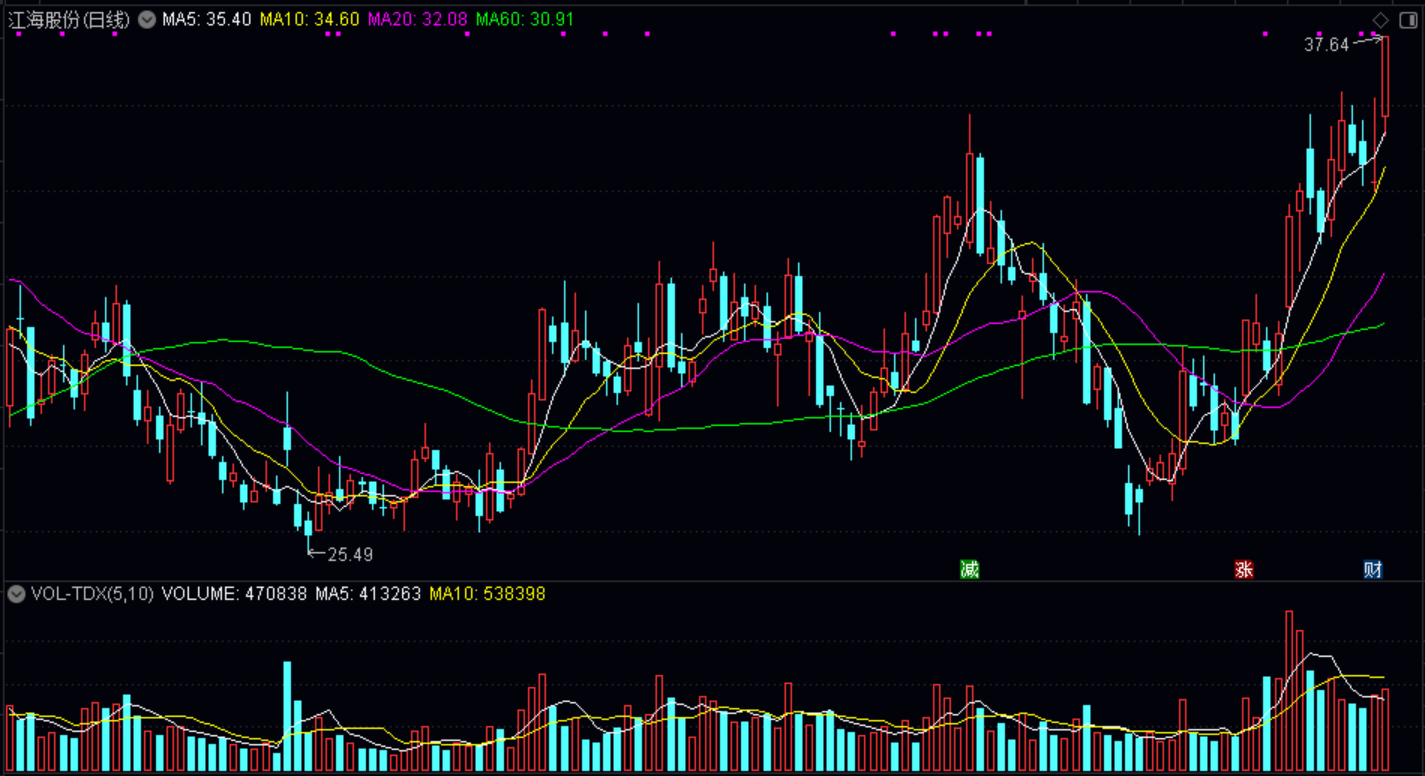Click the yellow volume MA10: 538398 label
1425x776 pixels.
[x=487, y=594]
